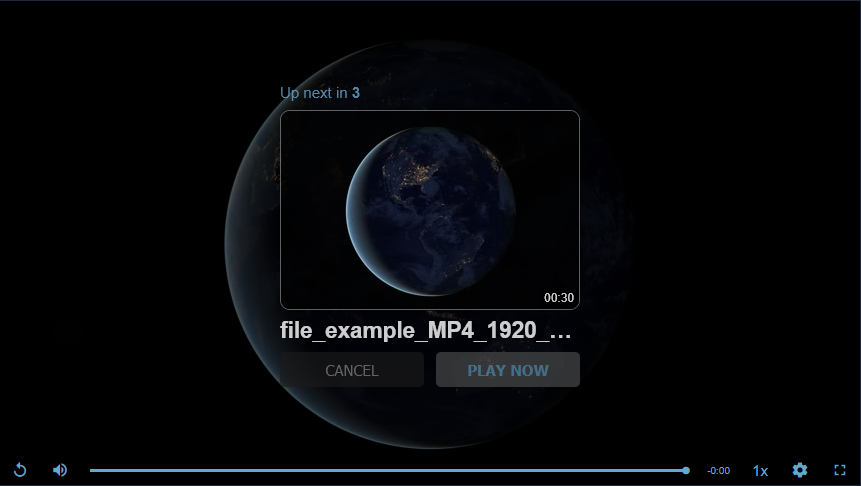Select the up next Earth video thumbnail
The height and width of the screenshot is (486, 861).
[x=430, y=210]
